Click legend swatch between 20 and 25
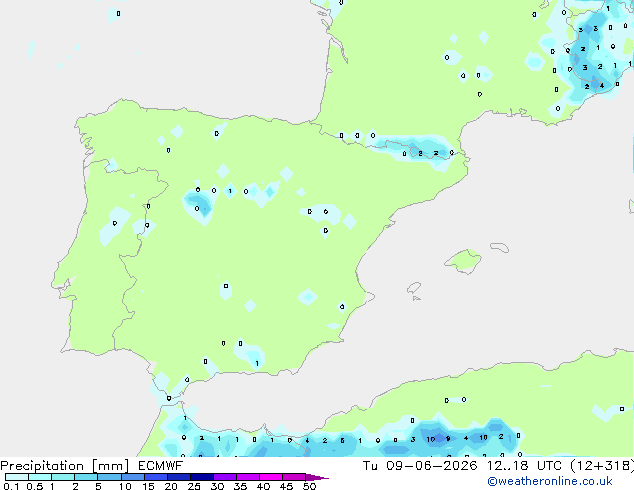This screenshot has height=490, width=634. 179,477
